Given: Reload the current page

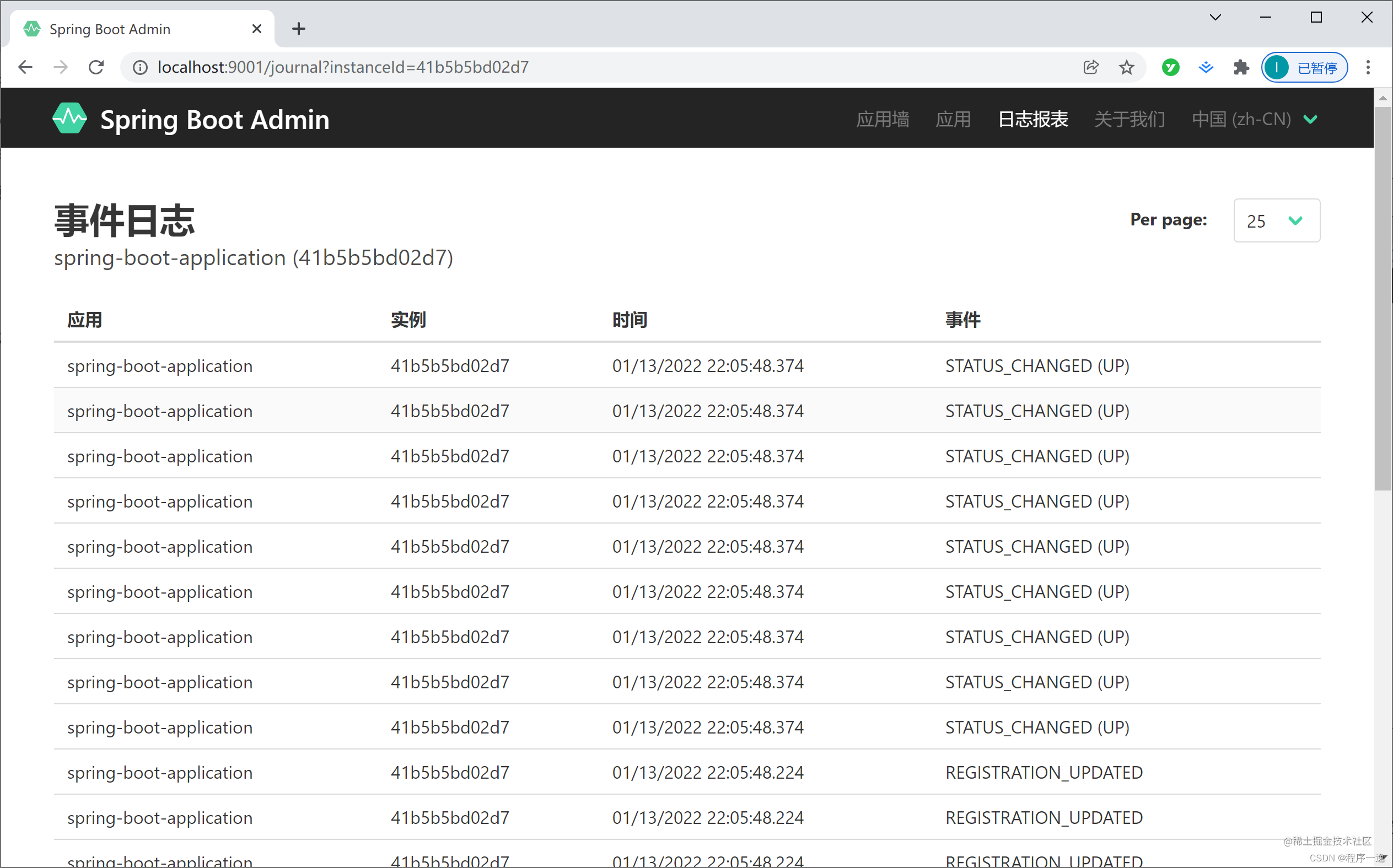Looking at the screenshot, I should [x=96, y=67].
